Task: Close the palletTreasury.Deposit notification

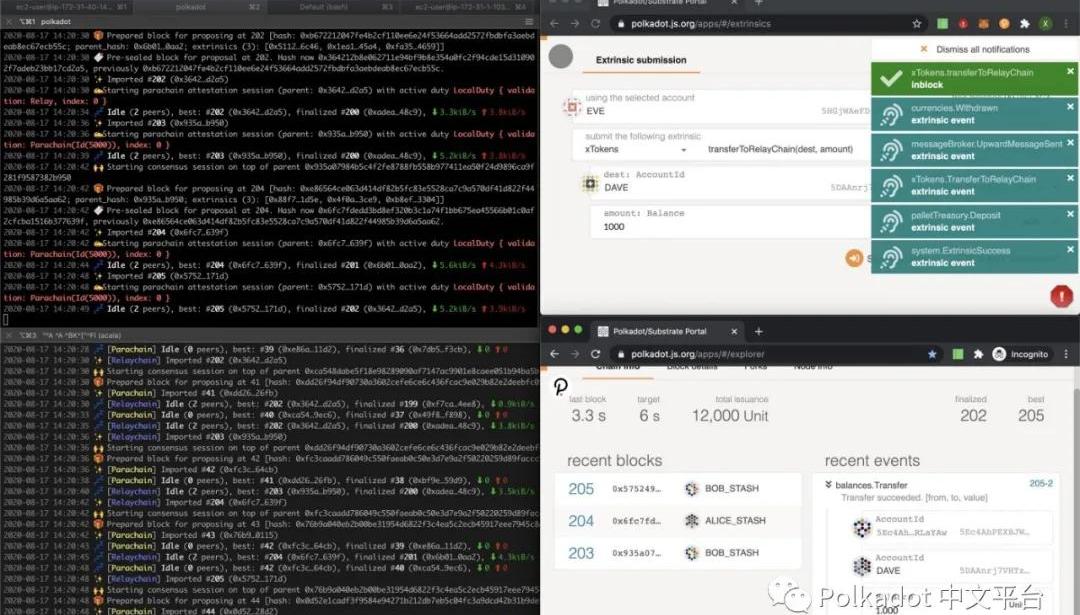Action: 1070,214
